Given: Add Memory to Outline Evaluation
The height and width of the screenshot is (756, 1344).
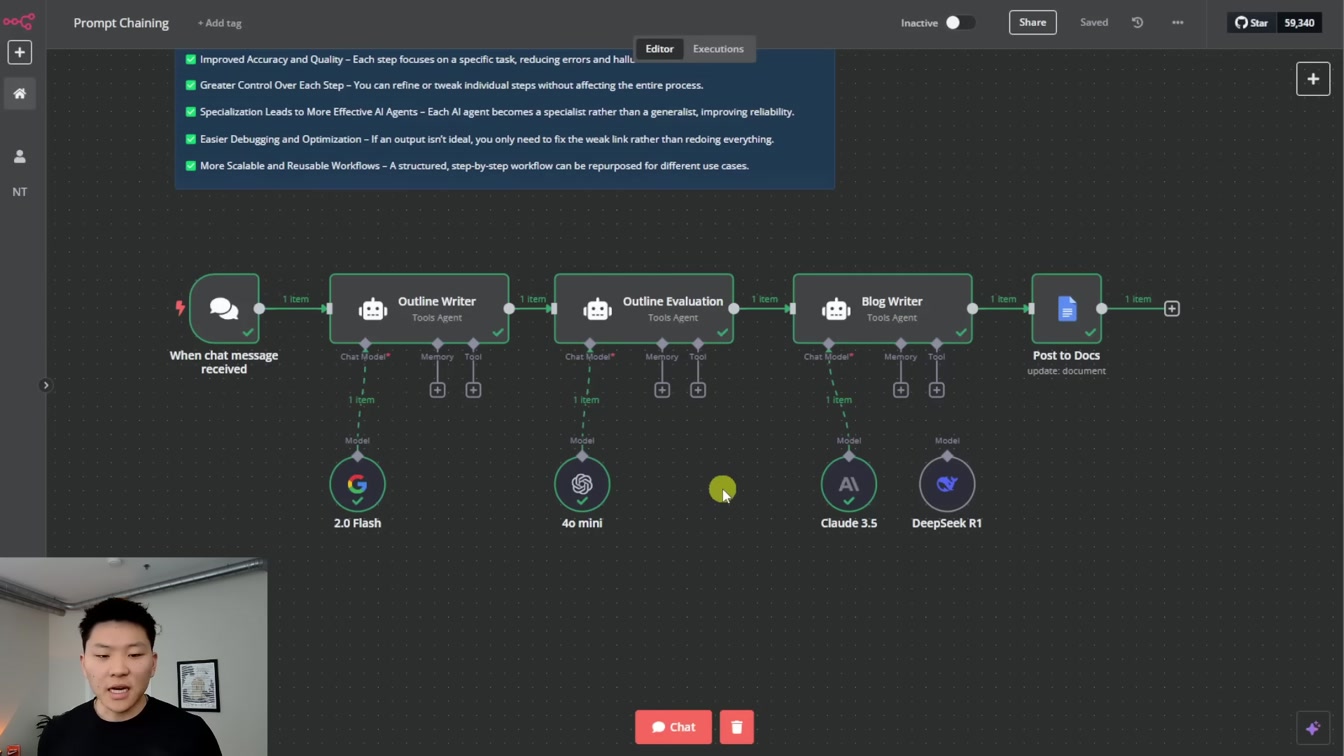Looking at the screenshot, I should coord(662,390).
